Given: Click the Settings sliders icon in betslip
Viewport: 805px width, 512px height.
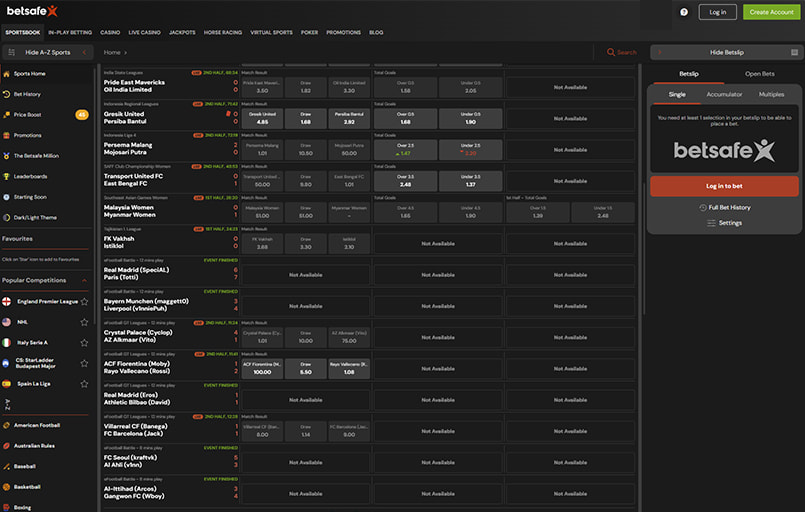Looking at the screenshot, I should (711, 223).
